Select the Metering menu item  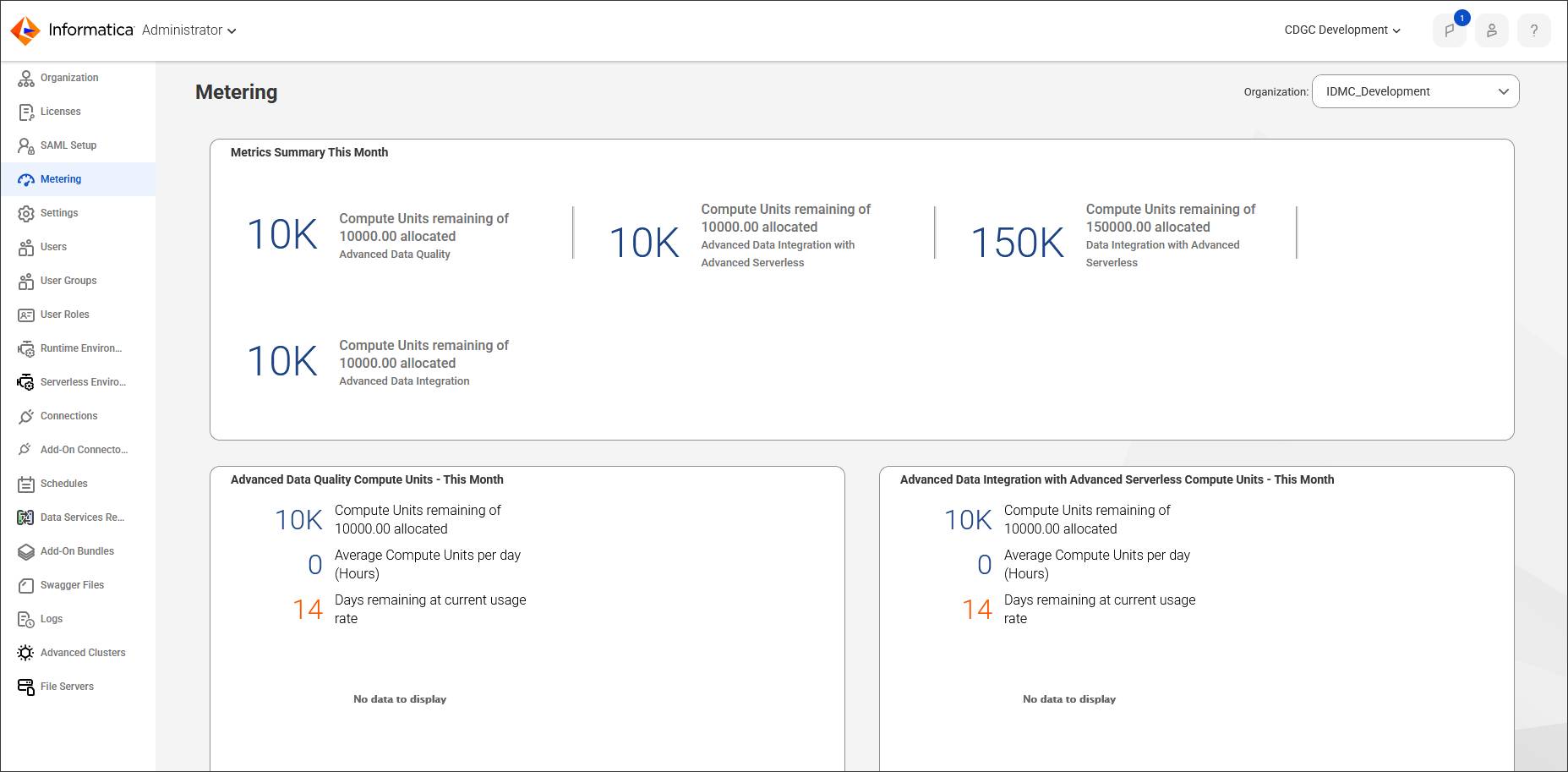pyautogui.click(x=78, y=179)
